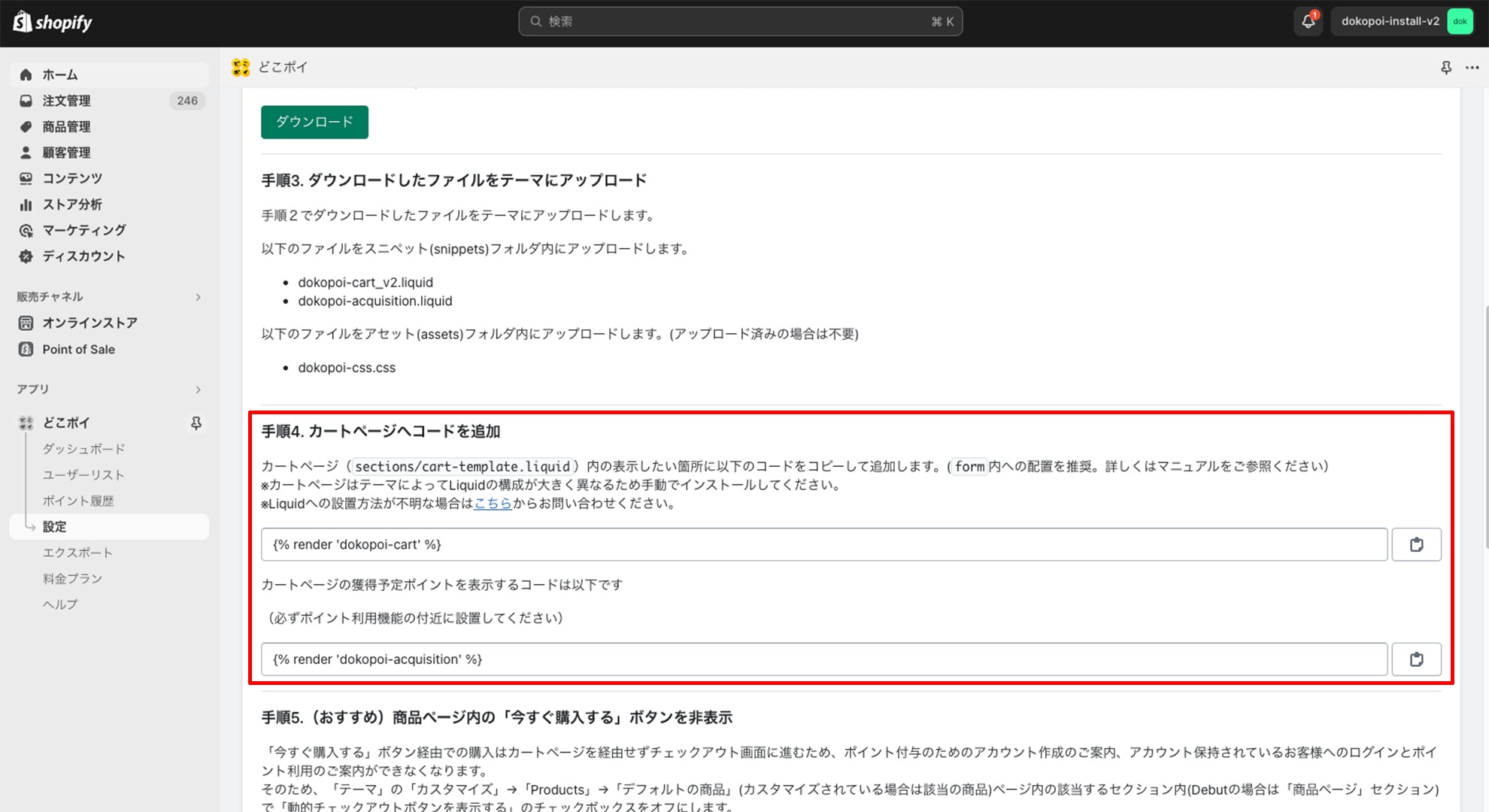The width and height of the screenshot is (1489, 812).
Task: Open the three-dot more options menu
Action: (1472, 68)
